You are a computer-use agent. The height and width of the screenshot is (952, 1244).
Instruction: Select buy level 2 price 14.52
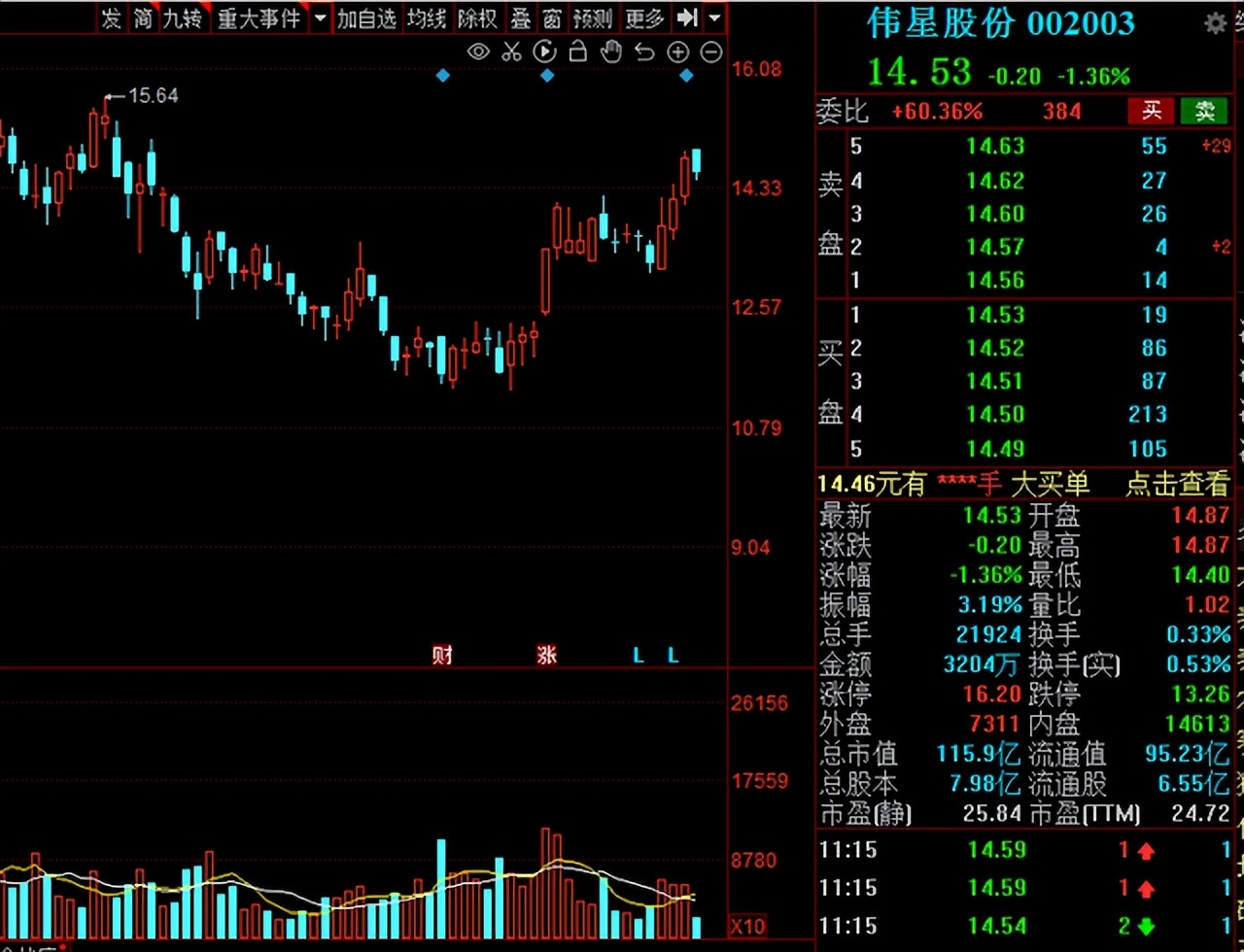pyautogui.click(x=995, y=348)
